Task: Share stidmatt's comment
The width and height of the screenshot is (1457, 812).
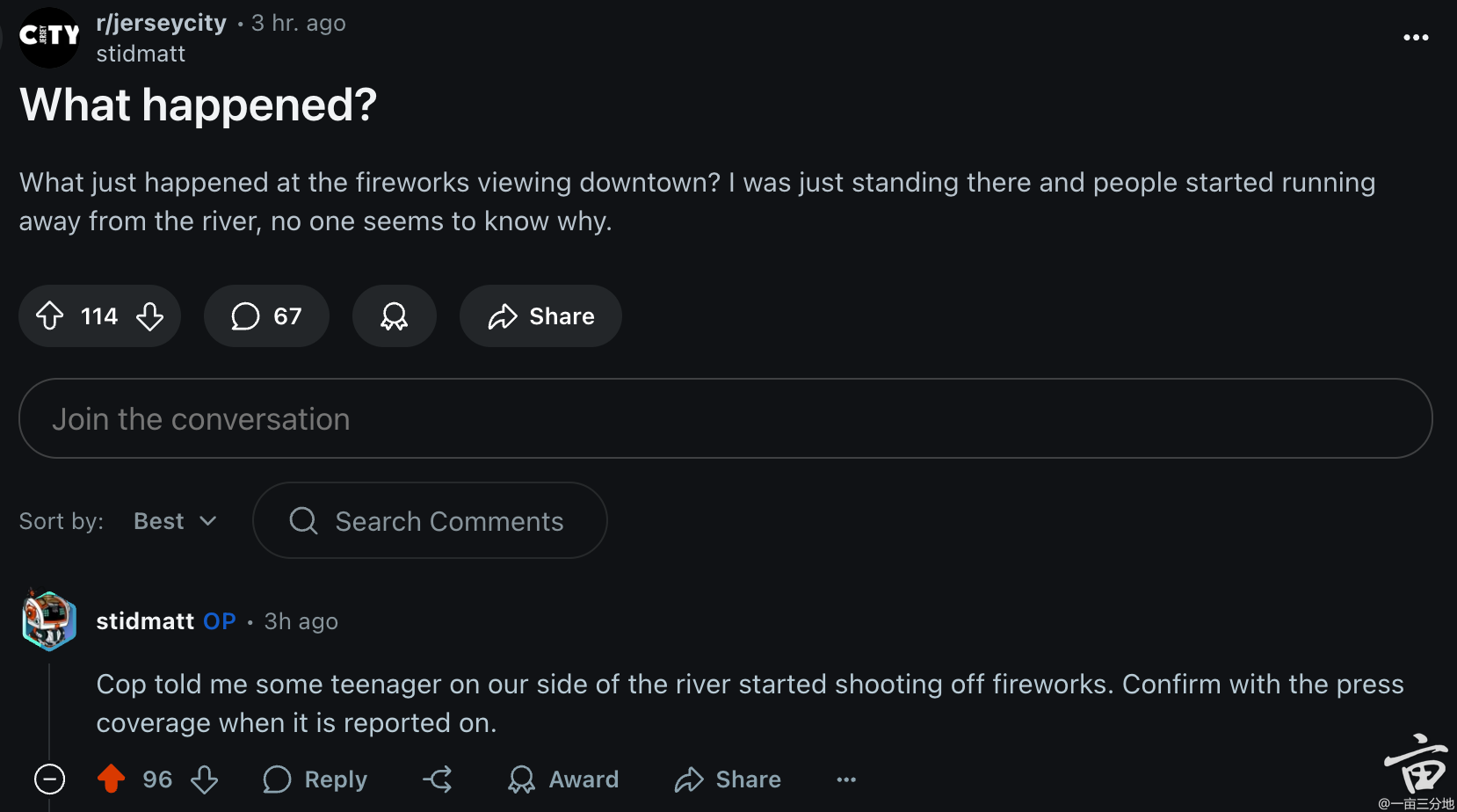Action: (728, 779)
